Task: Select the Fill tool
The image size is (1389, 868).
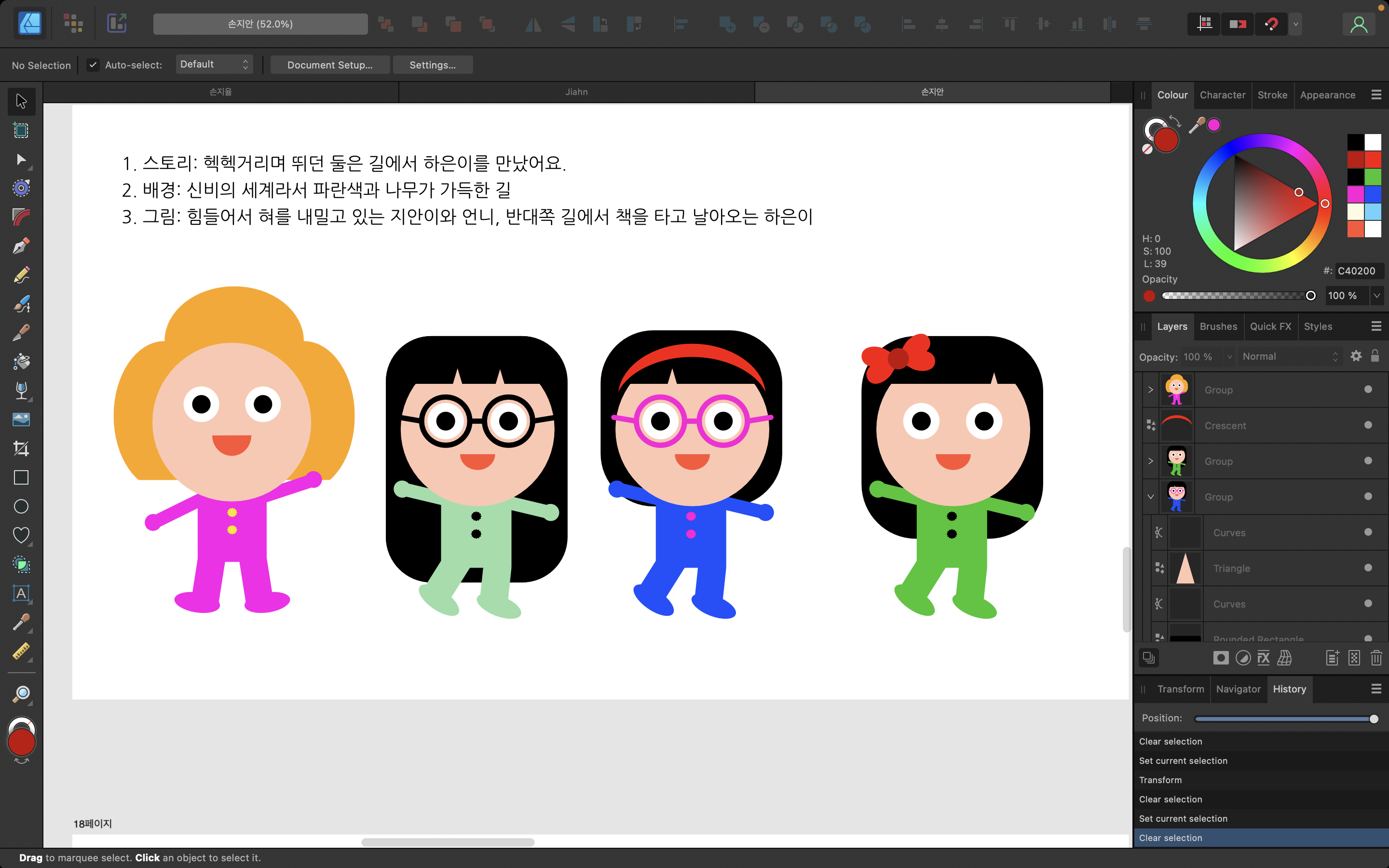Action: click(x=21, y=362)
